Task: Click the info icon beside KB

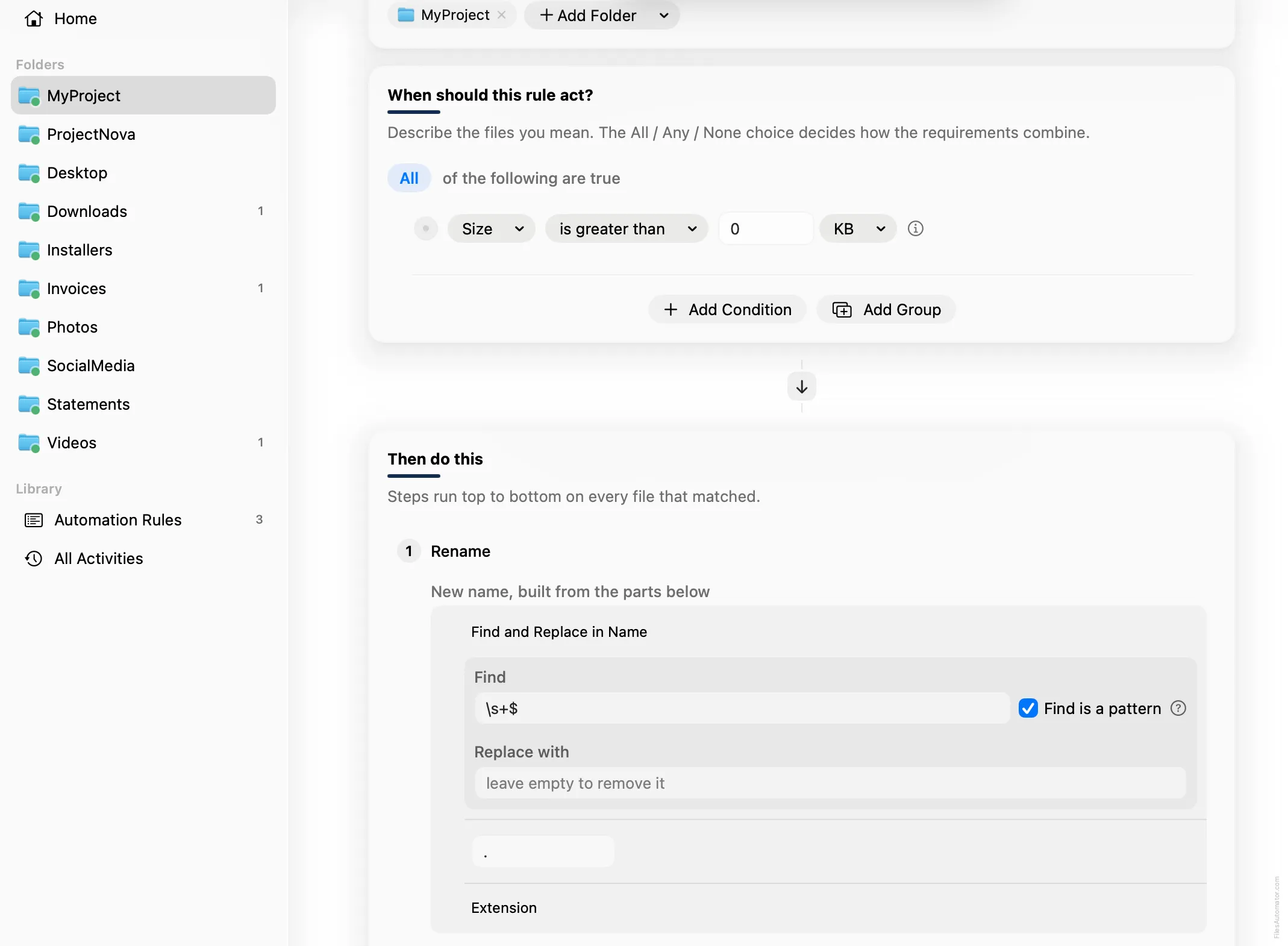Action: pyautogui.click(x=916, y=229)
